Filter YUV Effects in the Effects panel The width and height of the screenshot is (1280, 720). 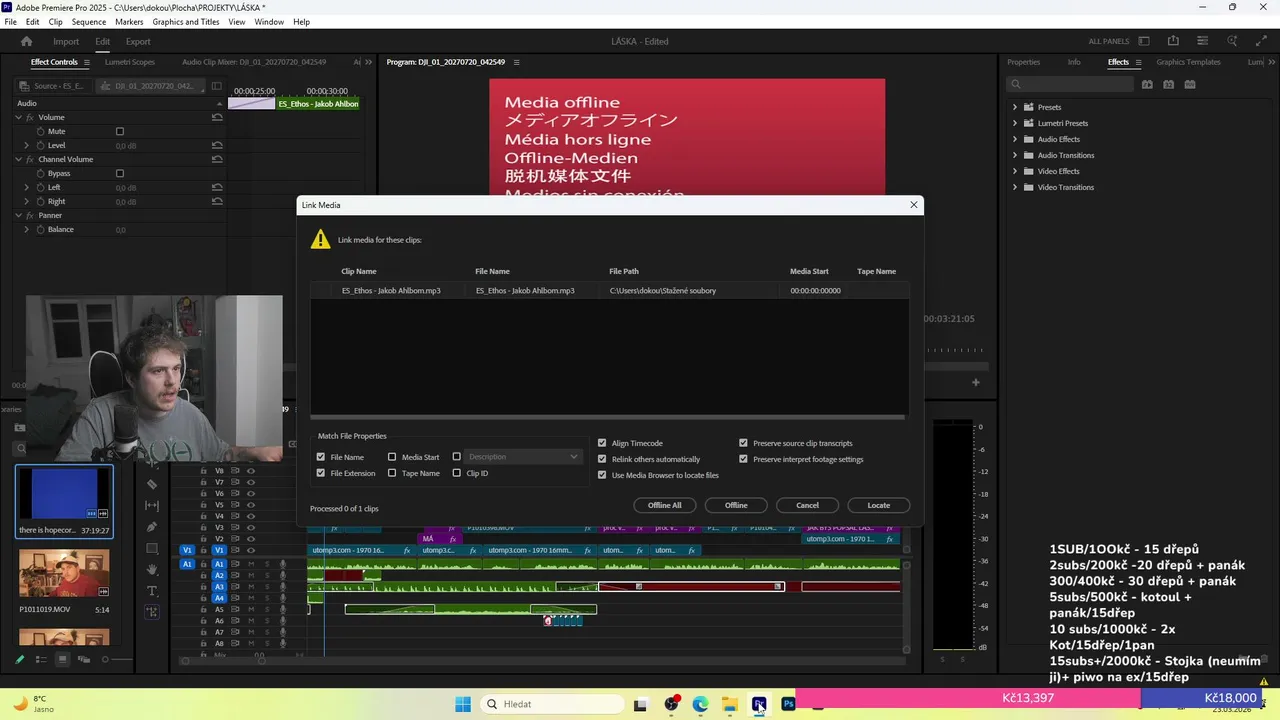(x=1190, y=85)
